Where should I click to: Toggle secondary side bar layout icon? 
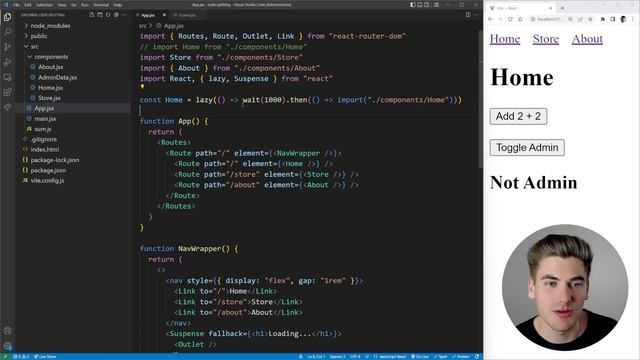click(x=427, y=4)
